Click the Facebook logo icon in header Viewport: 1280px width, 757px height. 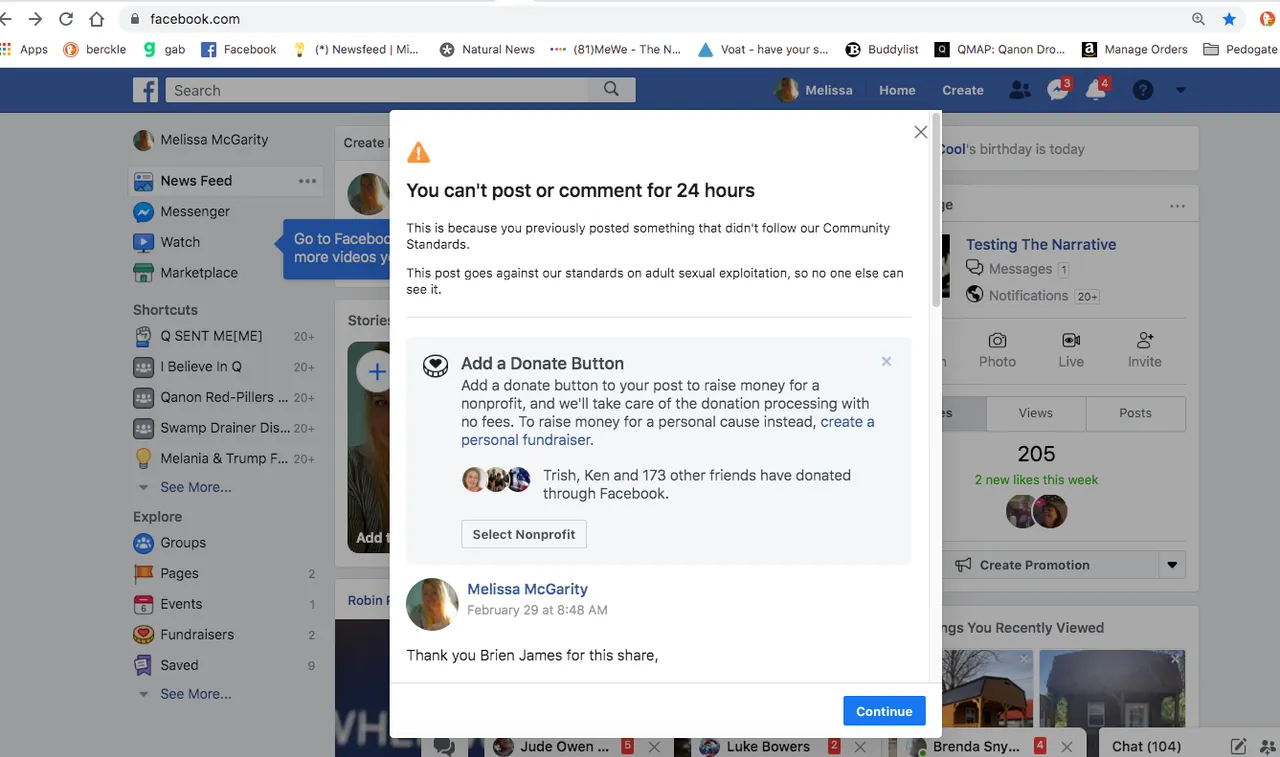point(146,90)
